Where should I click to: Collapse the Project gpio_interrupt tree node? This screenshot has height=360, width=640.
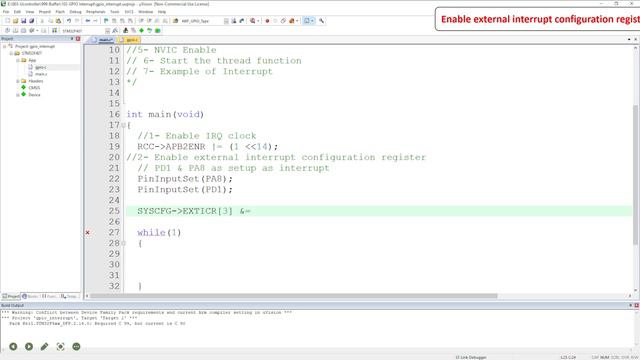(x=4, y=47)
